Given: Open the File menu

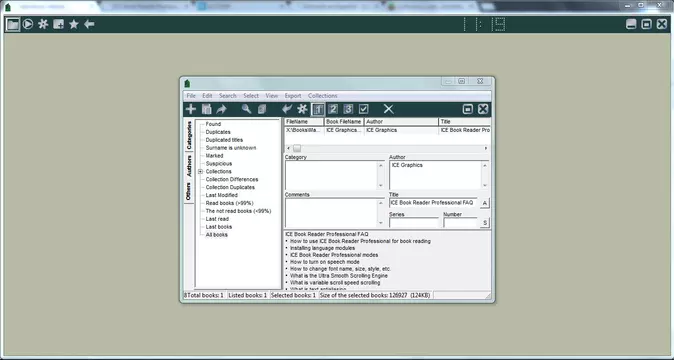Looking at the screenshot, I should click(191, 96).
